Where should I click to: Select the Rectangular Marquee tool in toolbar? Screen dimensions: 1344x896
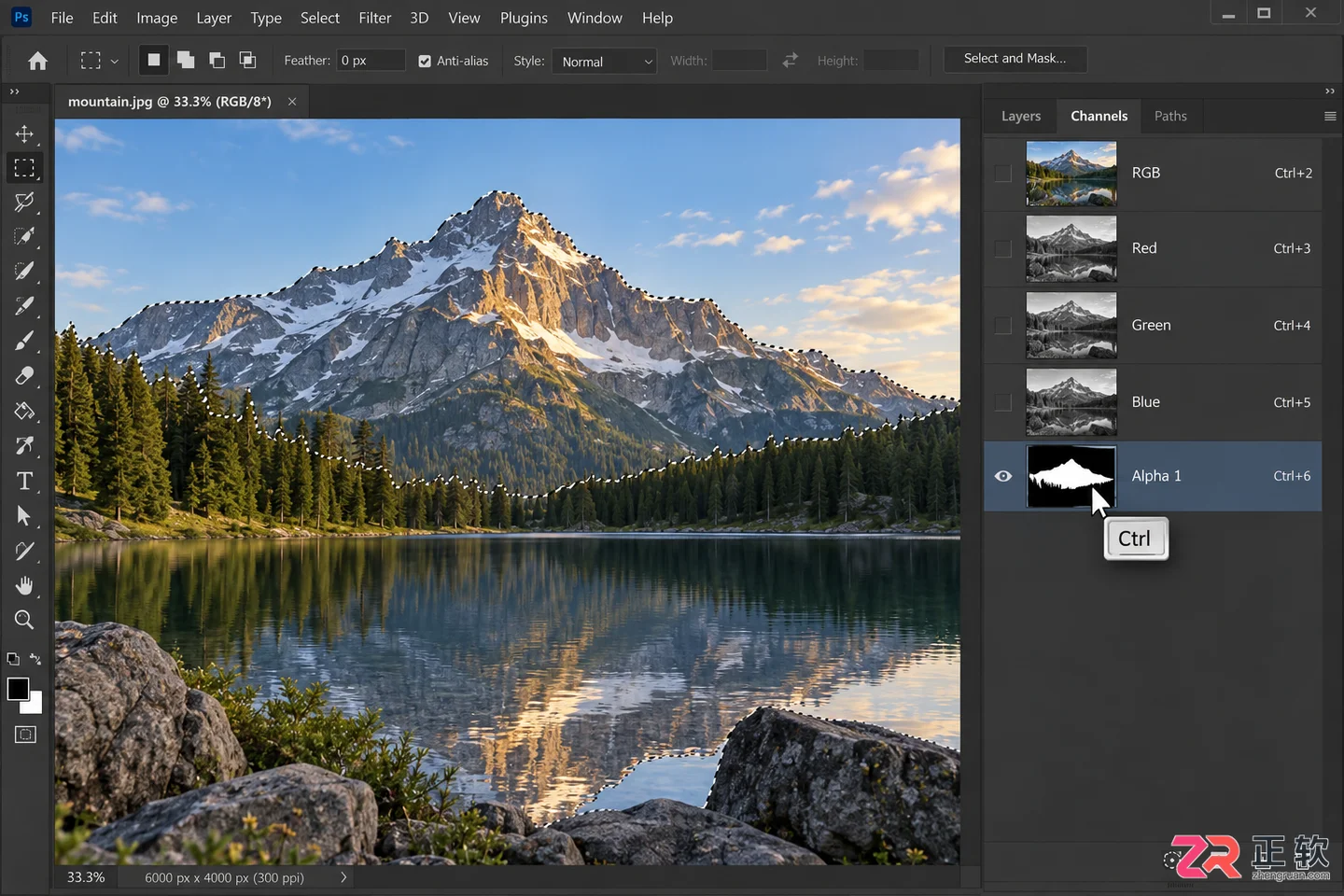(x=24, y=168)
